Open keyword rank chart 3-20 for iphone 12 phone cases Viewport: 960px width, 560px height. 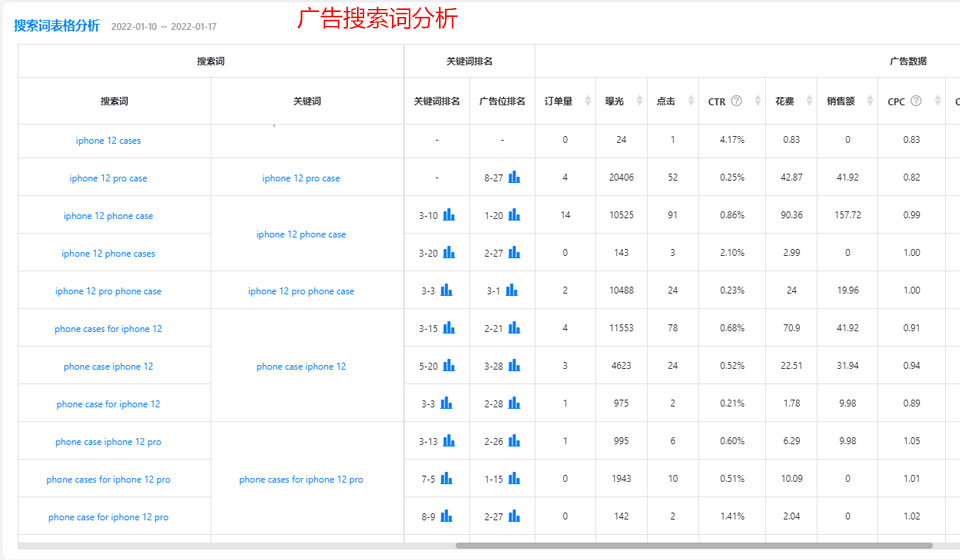pos(449,252)
